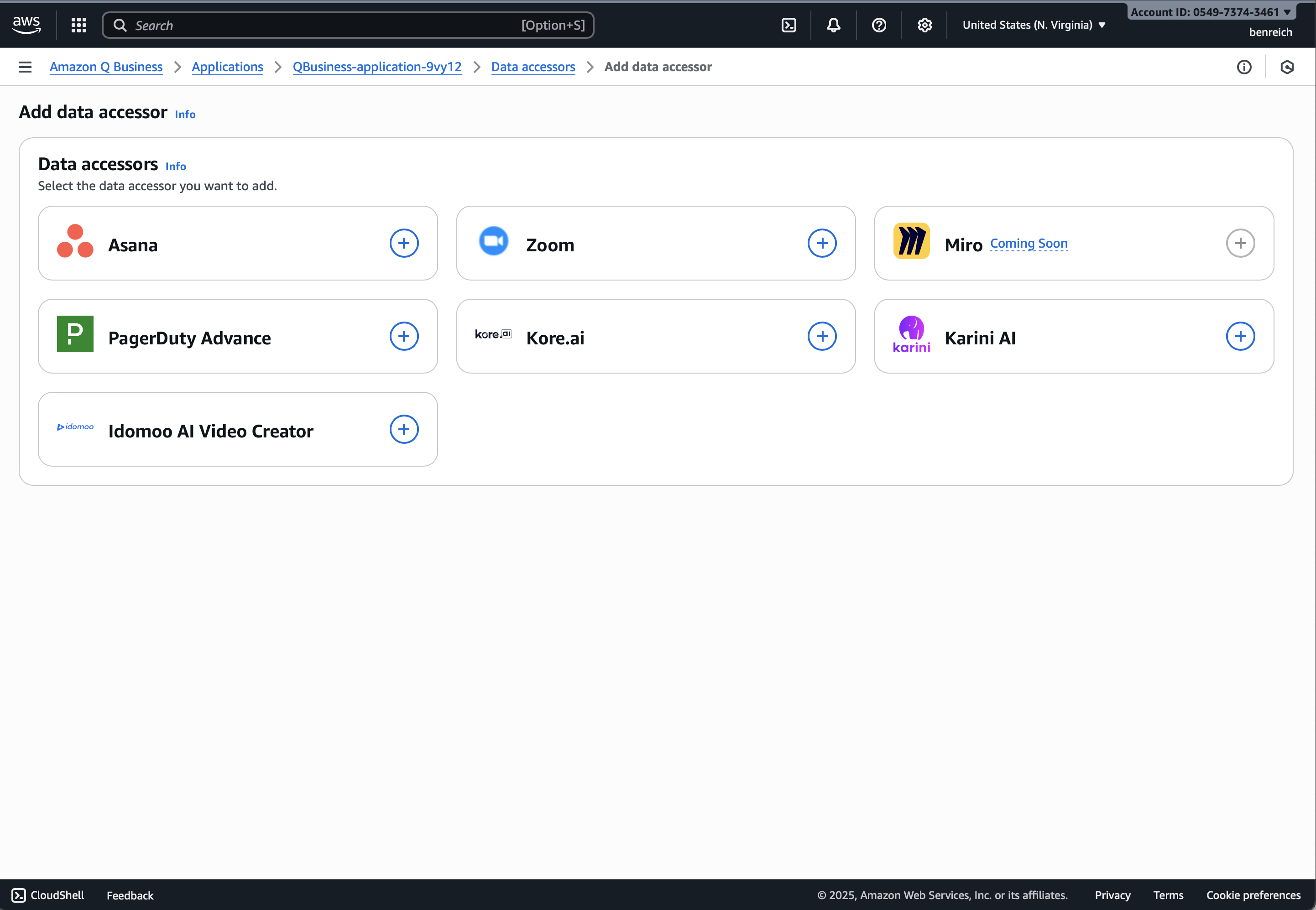
Task: Expand the Account ID dropdown
Action: click(x=1211, y=12)
